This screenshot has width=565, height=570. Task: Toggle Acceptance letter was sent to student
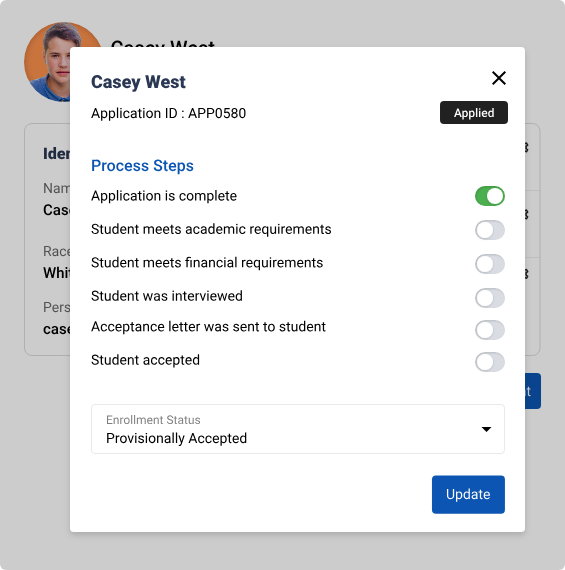coord(490,330)
